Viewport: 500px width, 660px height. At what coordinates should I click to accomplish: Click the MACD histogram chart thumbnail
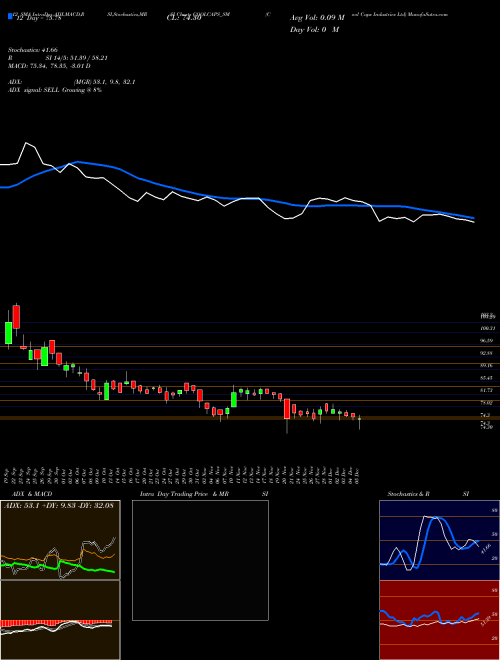click(60, 620)
